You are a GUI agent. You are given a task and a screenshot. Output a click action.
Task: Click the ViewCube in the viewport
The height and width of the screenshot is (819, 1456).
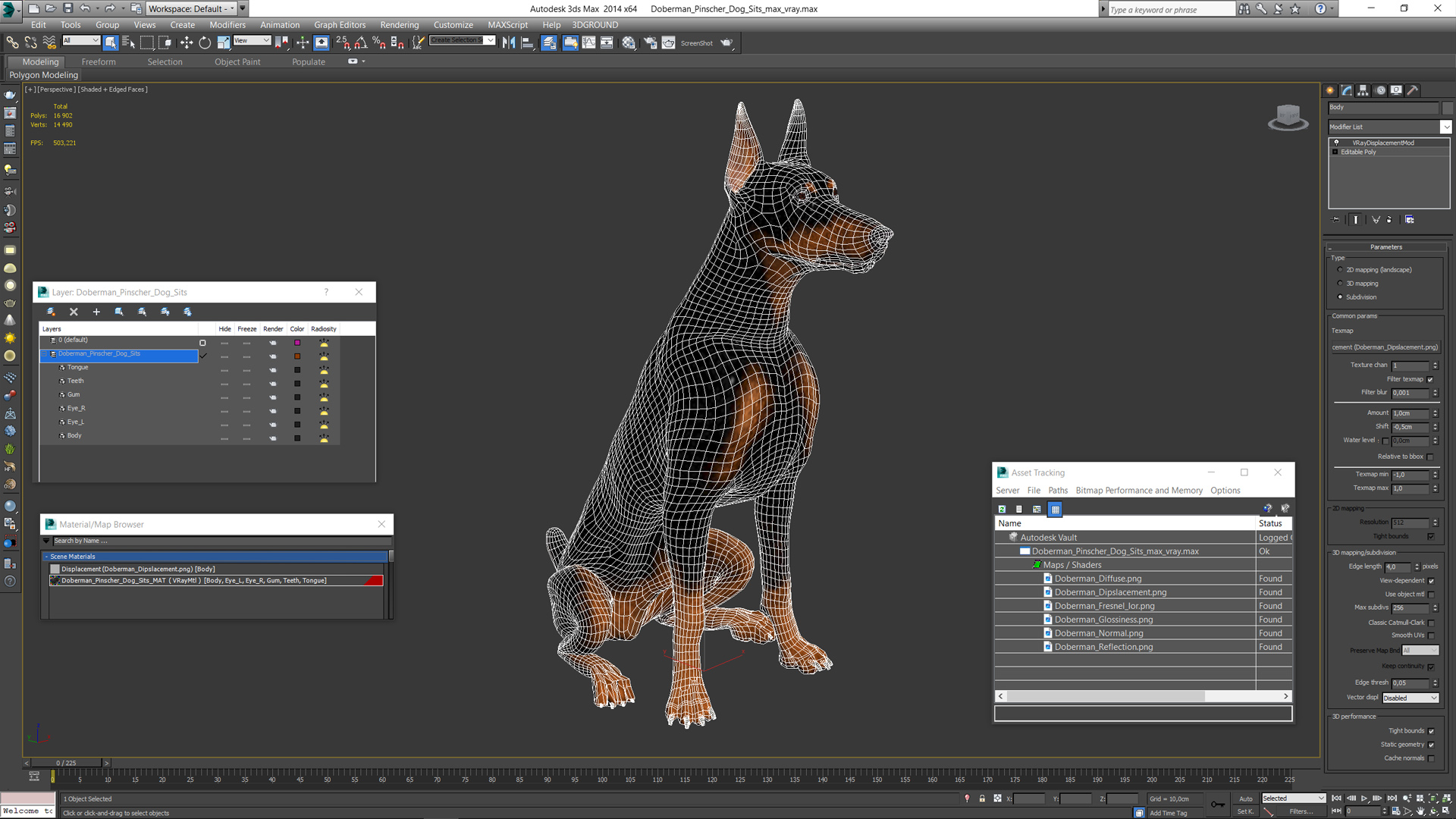1288,117
